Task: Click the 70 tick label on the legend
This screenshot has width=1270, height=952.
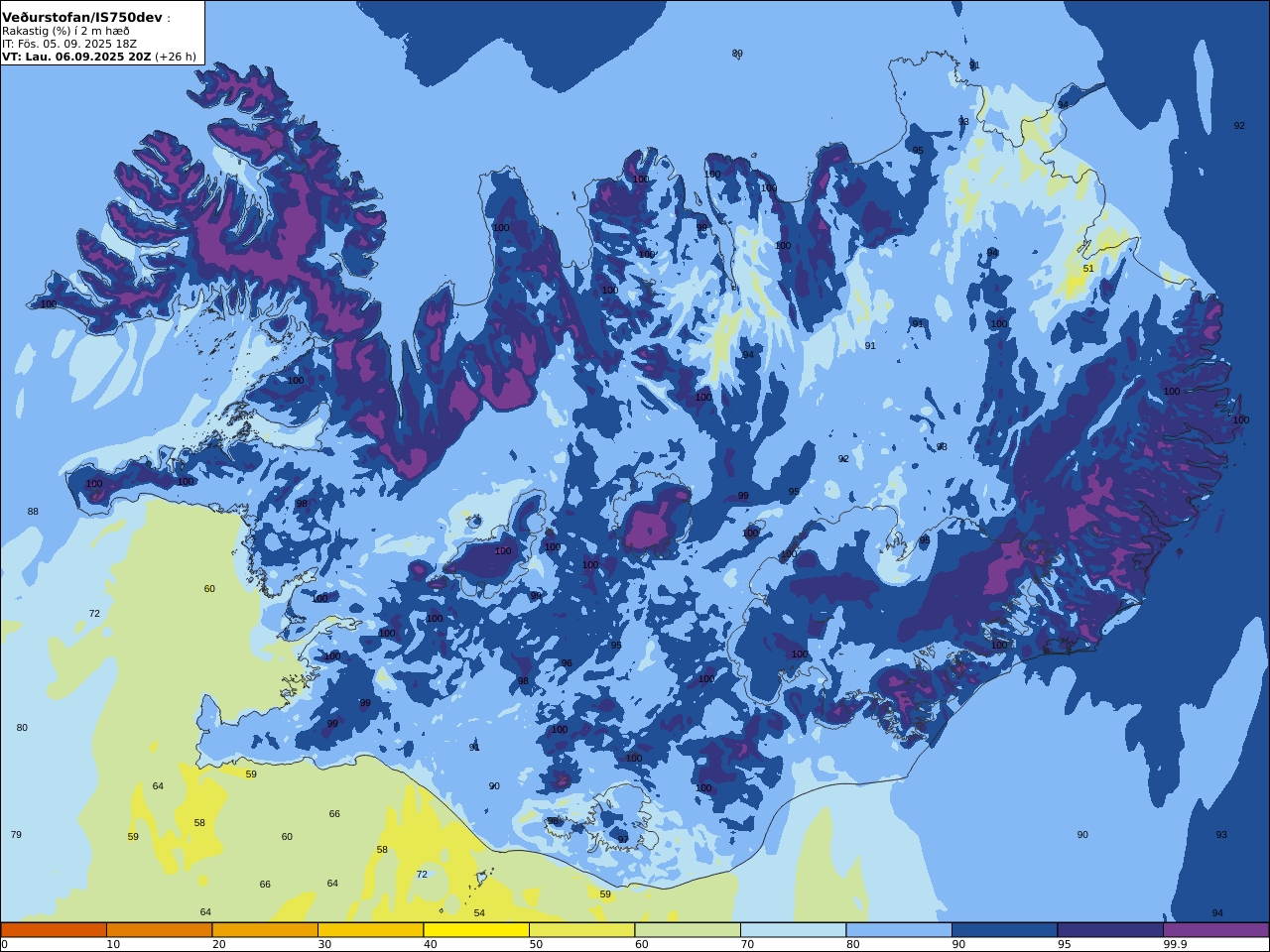Action: point(747,944)
